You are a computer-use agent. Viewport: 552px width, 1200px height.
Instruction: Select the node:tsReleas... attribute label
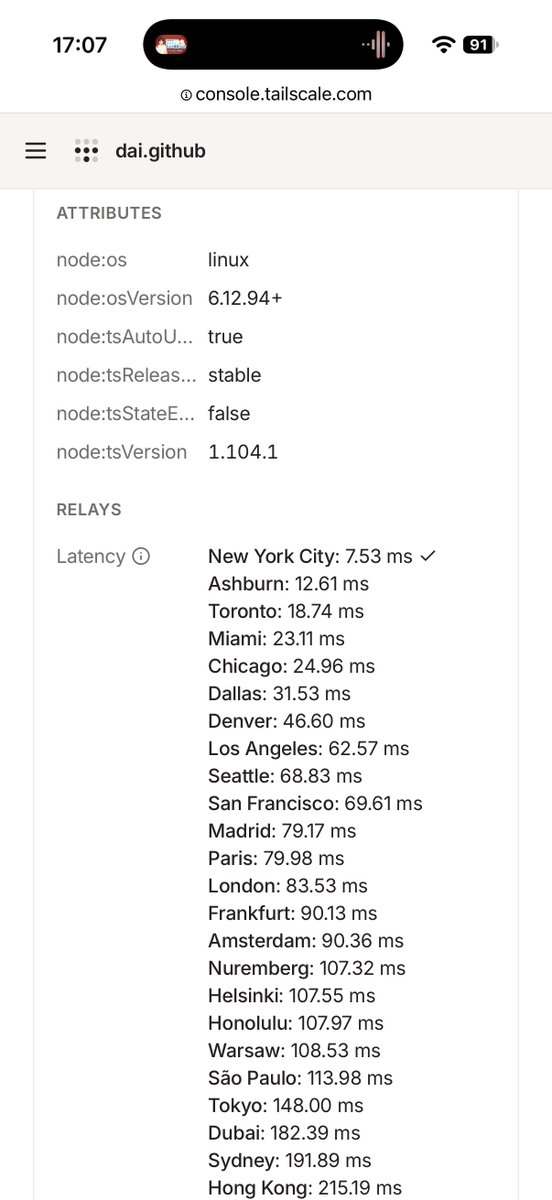[x=126, y=375]
